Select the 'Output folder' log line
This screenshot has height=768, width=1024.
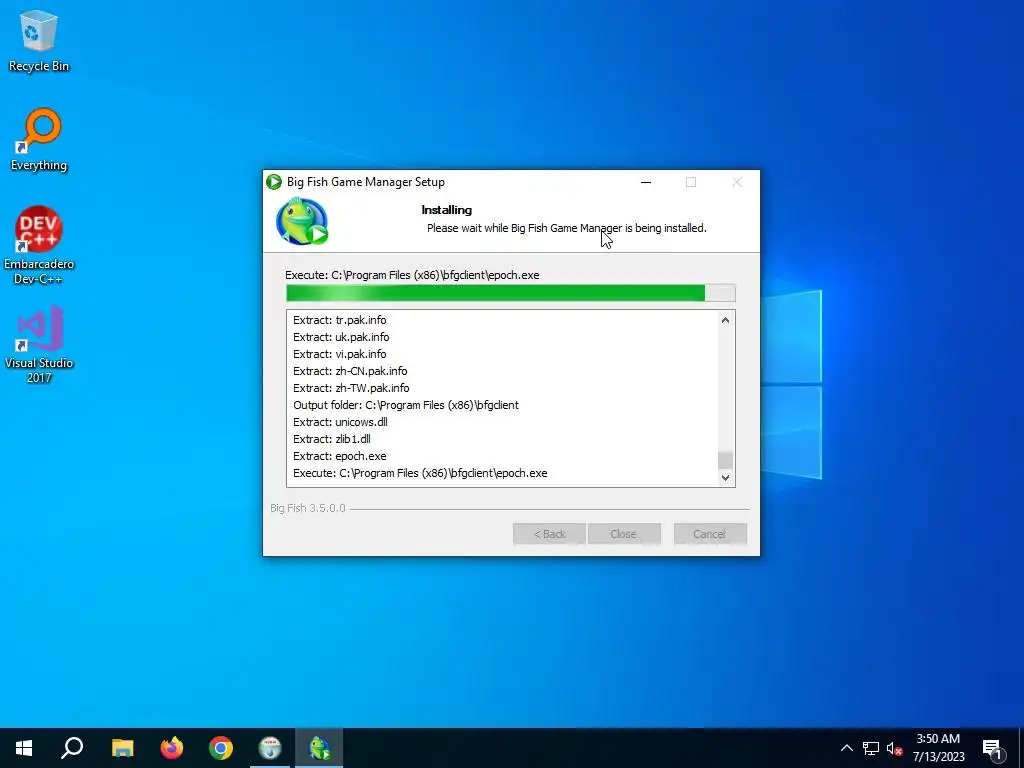pyautogui.click(x=406, y=405)
